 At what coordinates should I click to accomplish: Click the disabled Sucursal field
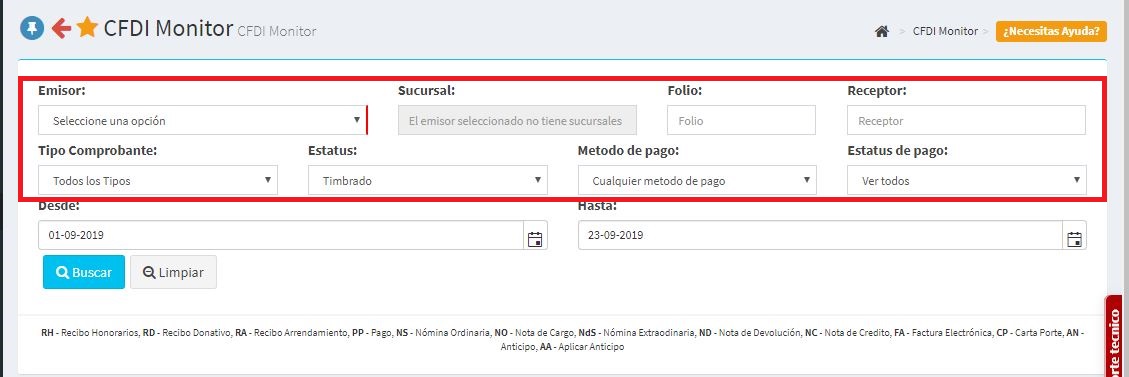(x=517, y=120)
